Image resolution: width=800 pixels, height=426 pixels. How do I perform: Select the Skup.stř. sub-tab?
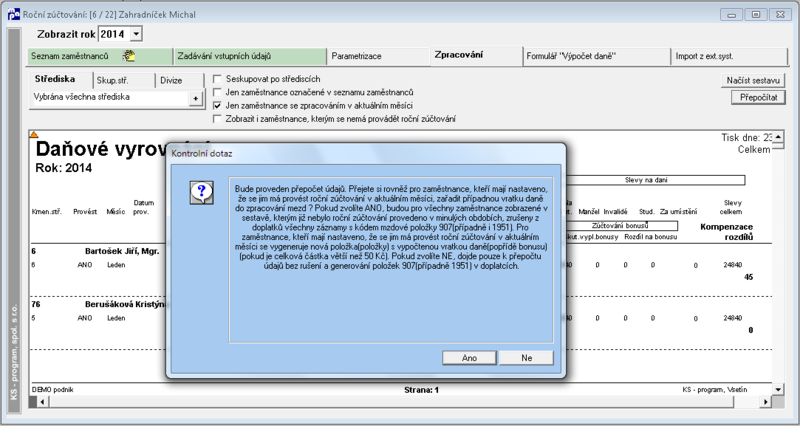coord(124,81)
